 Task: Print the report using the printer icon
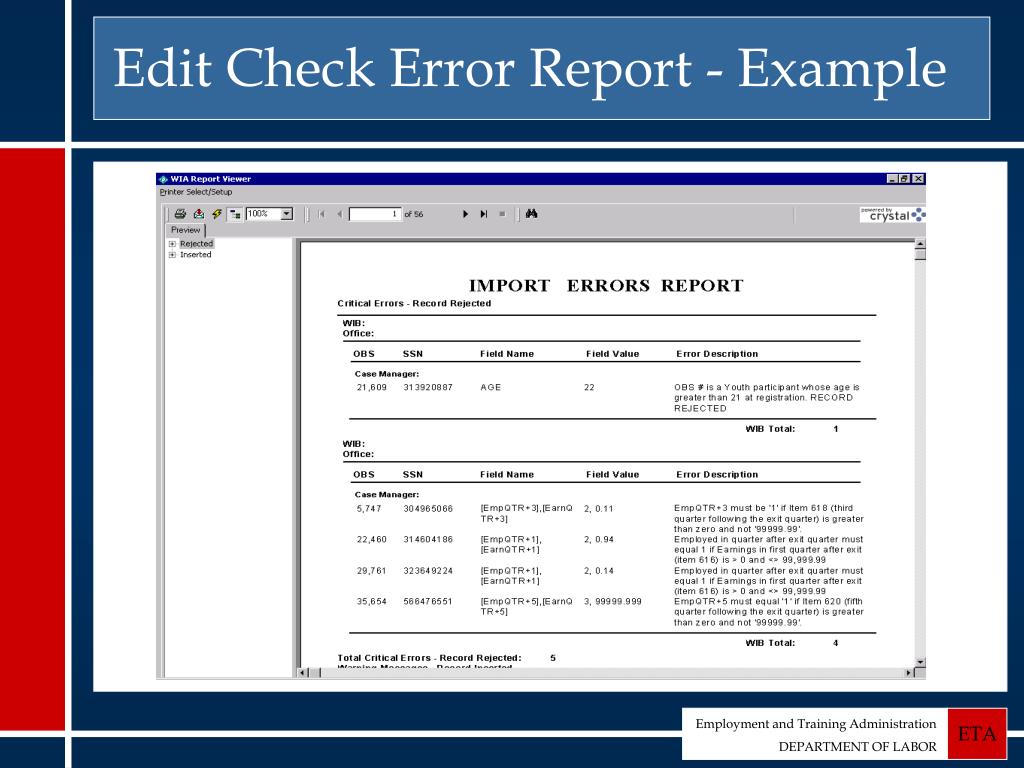[180, 214]
